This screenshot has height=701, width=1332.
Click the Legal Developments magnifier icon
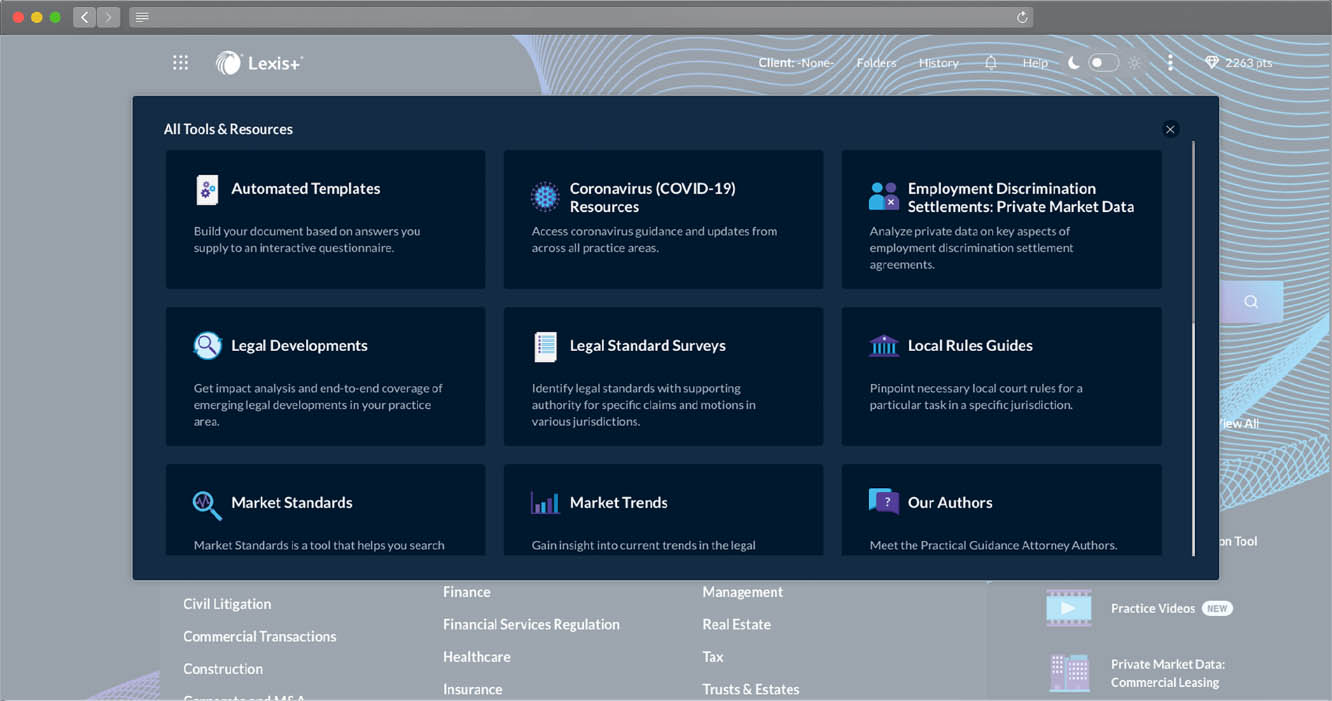(207, 346)
